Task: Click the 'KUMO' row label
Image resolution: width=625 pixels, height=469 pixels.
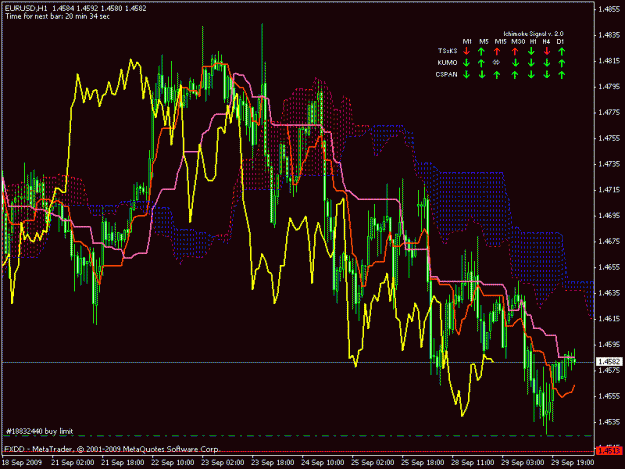Action: tap(447, 63)
